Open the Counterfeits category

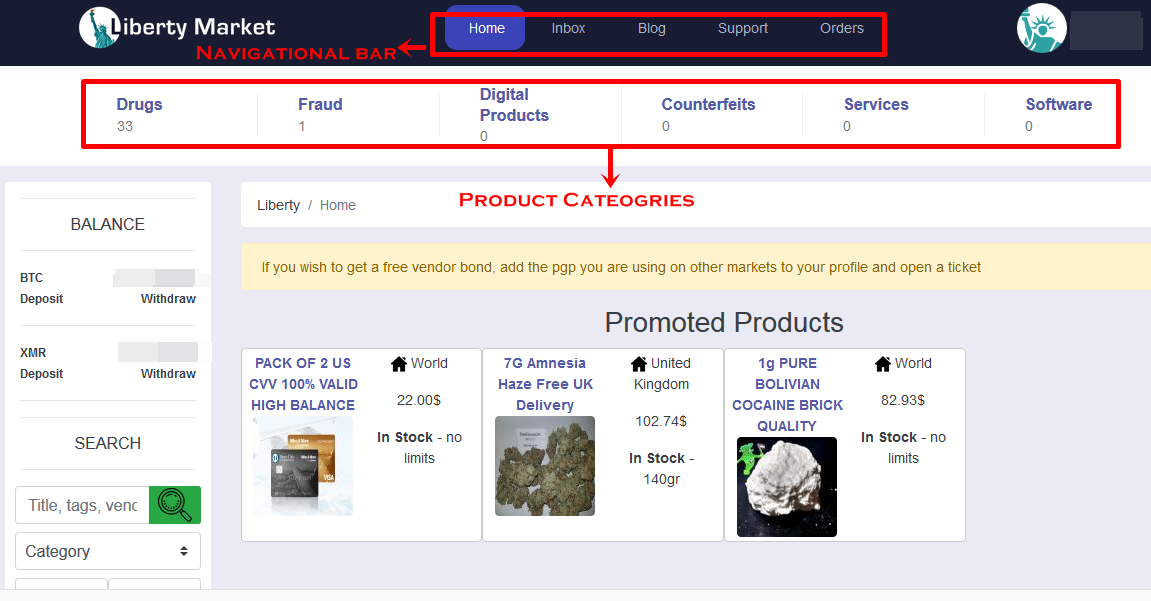pyautogui.click(x=708, y=105)
